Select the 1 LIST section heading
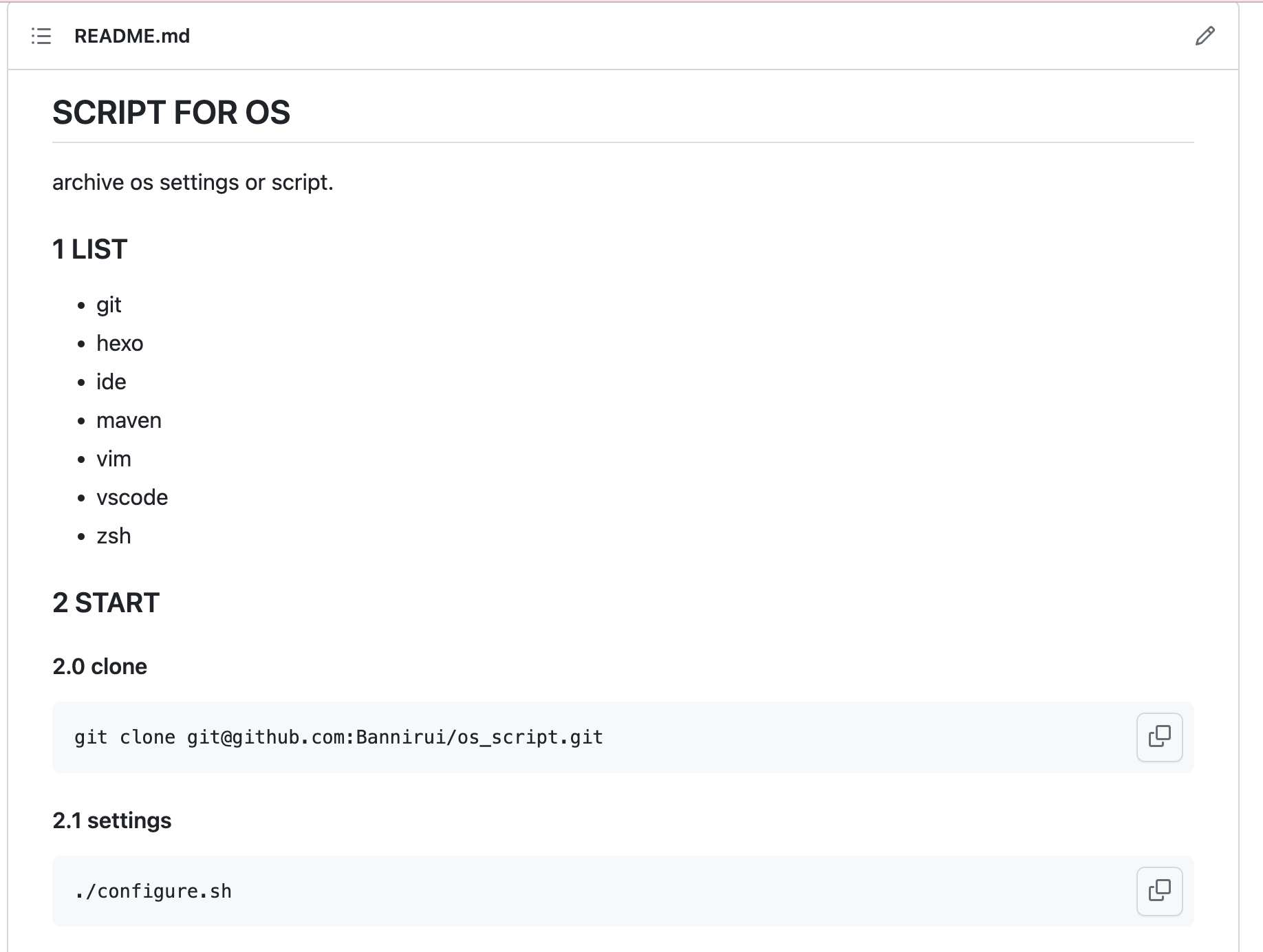 (90, 249)
